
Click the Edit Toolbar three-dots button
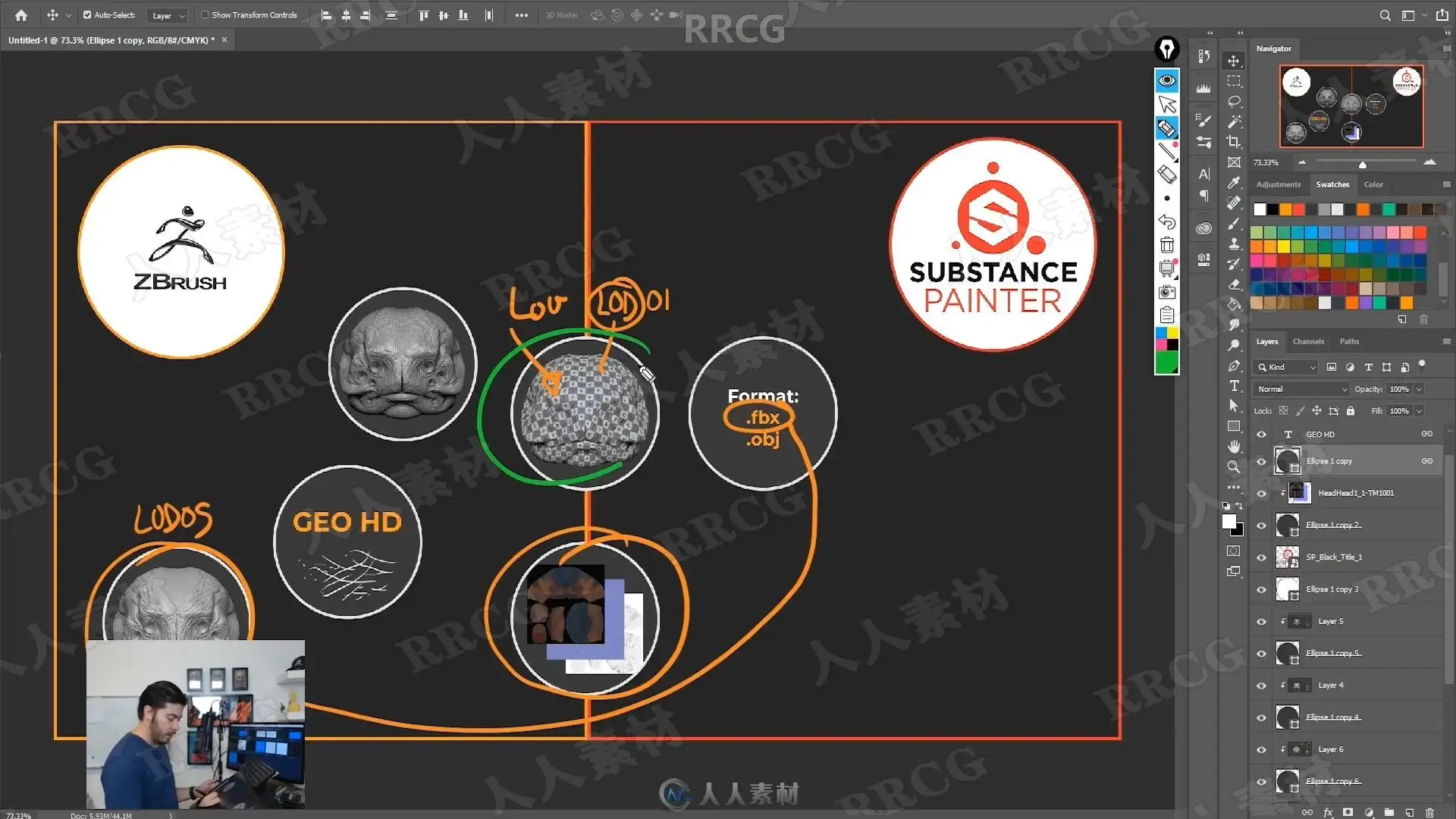point(1234,487)
